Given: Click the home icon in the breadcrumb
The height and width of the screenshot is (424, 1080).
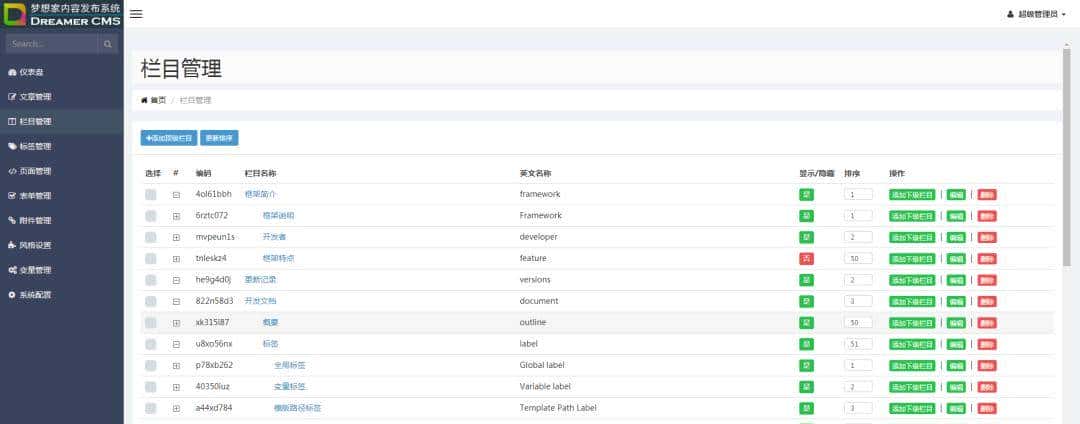Looking at the screenshot, I should pyautogui.click(x=144, y=100).
